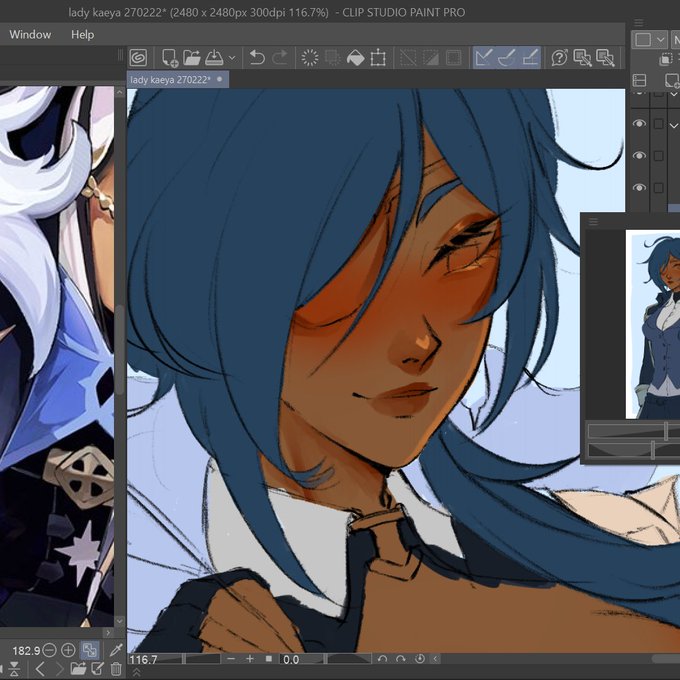Hide second fully visible layer eye icon

pyautogui.click(x=639, y=156)
